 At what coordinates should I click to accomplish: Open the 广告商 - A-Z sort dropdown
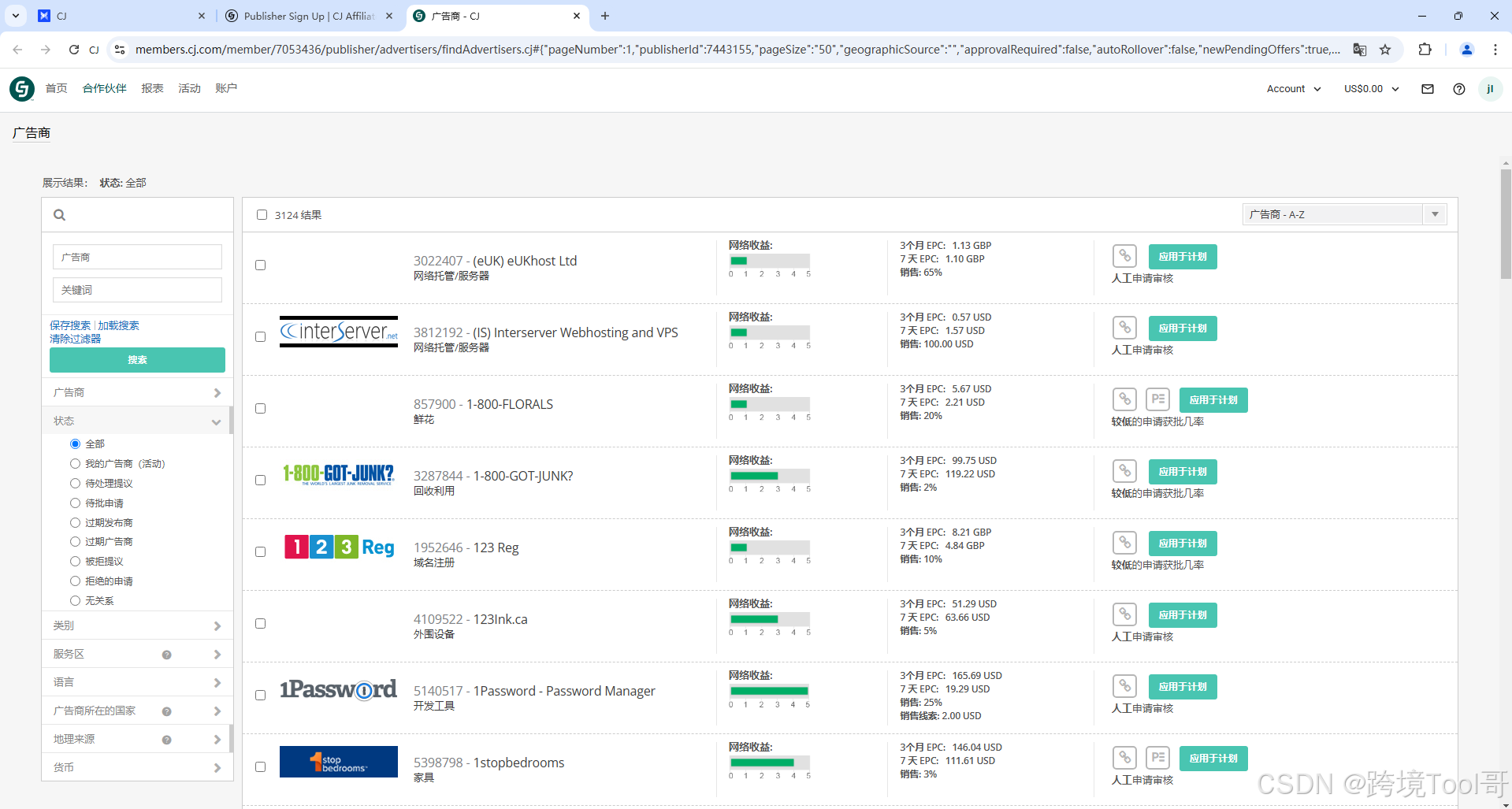1344,214
